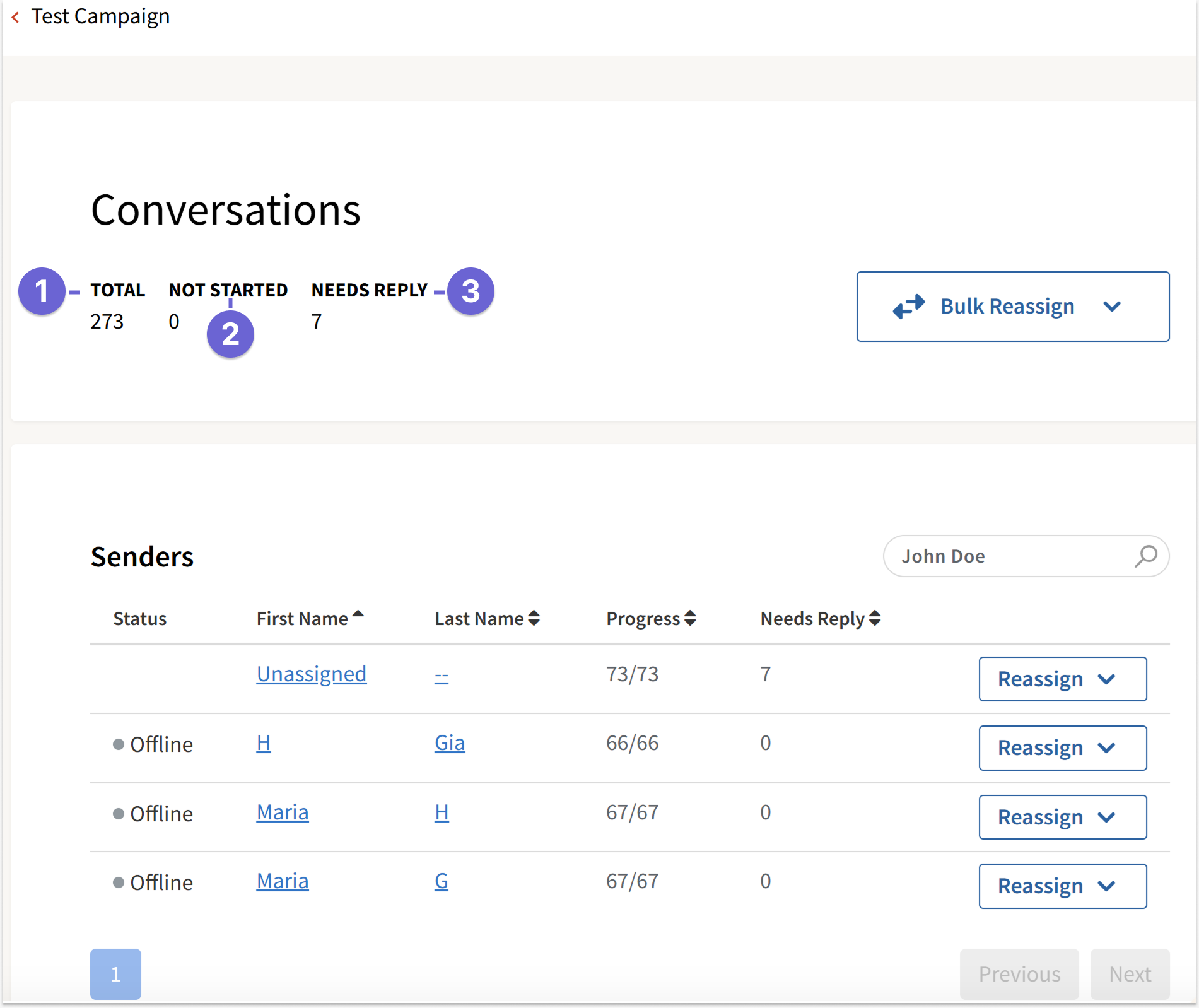
Task: Click the back chevron beside Test Campaign
Action: point(15,17)
